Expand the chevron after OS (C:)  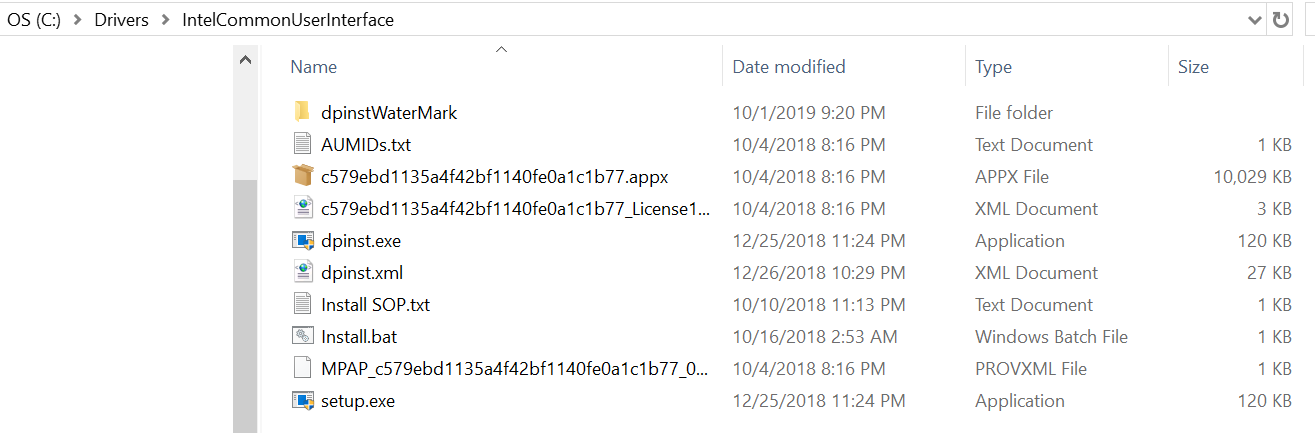(x=78, y=20)
